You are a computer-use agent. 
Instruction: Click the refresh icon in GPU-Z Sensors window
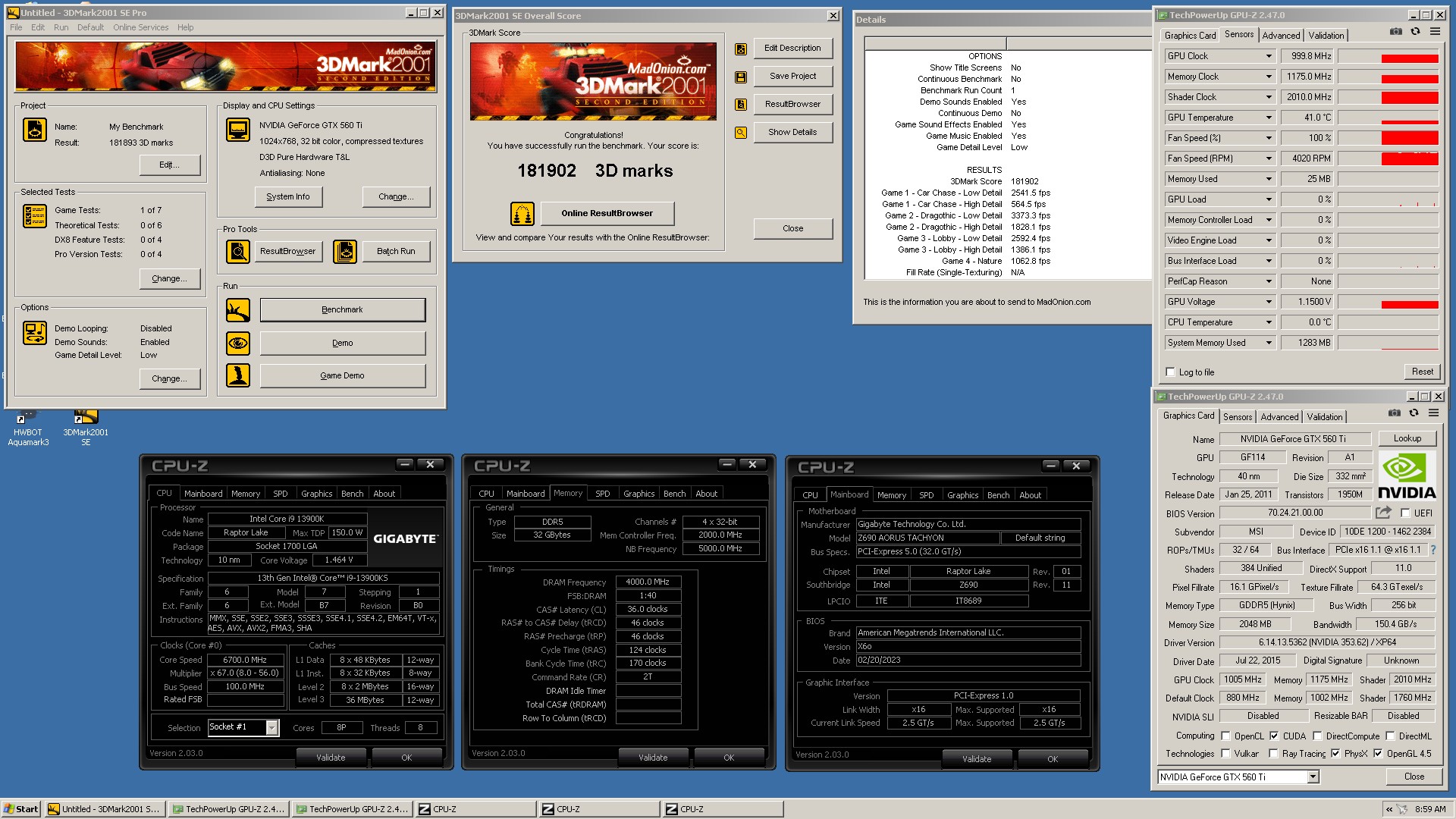[1415, 31]
